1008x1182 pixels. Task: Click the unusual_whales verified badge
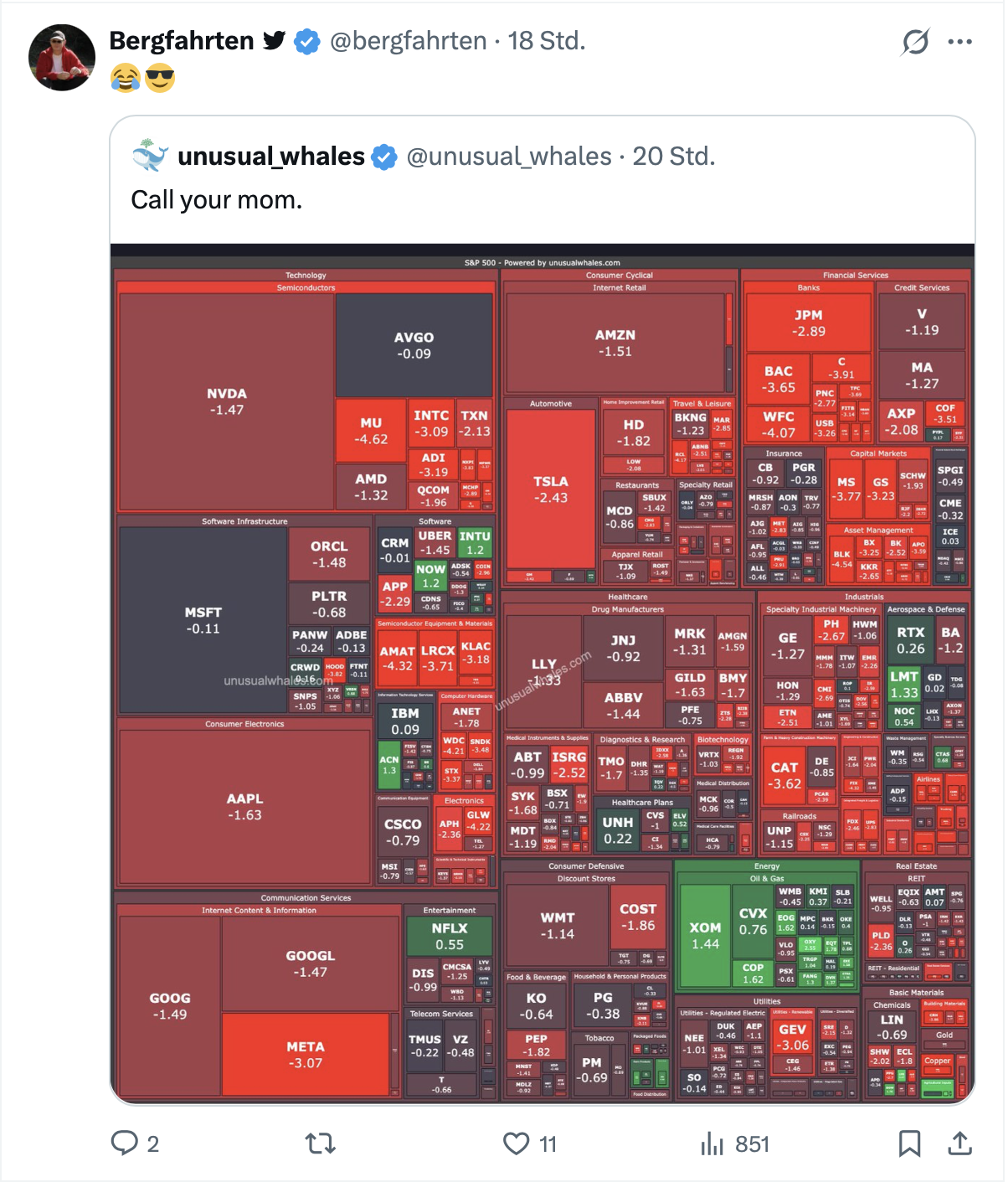click(384, 157)
